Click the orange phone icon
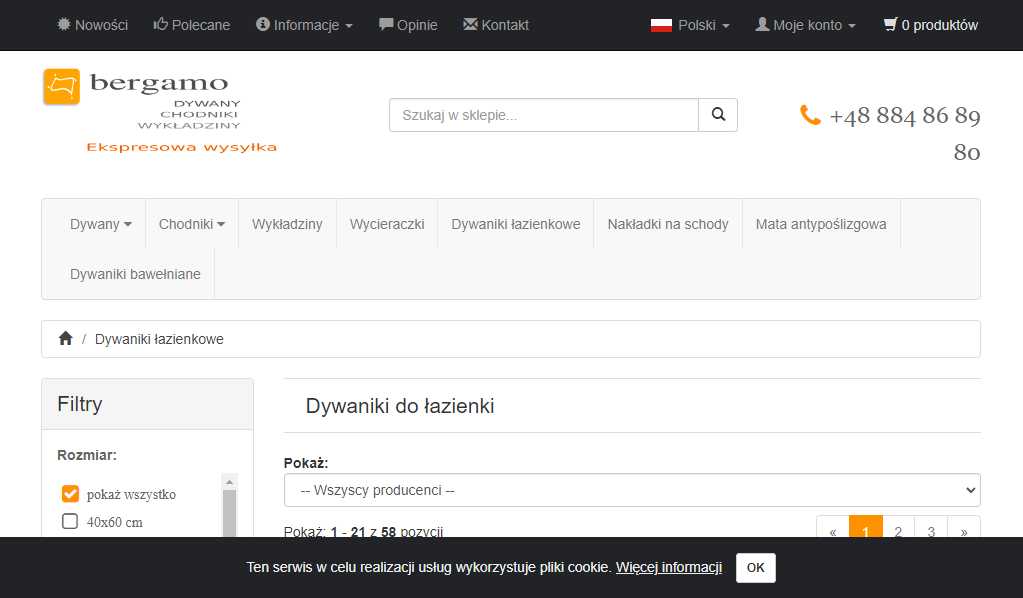The width and height of the screenshot is (1023, 598). pos(810,115)
